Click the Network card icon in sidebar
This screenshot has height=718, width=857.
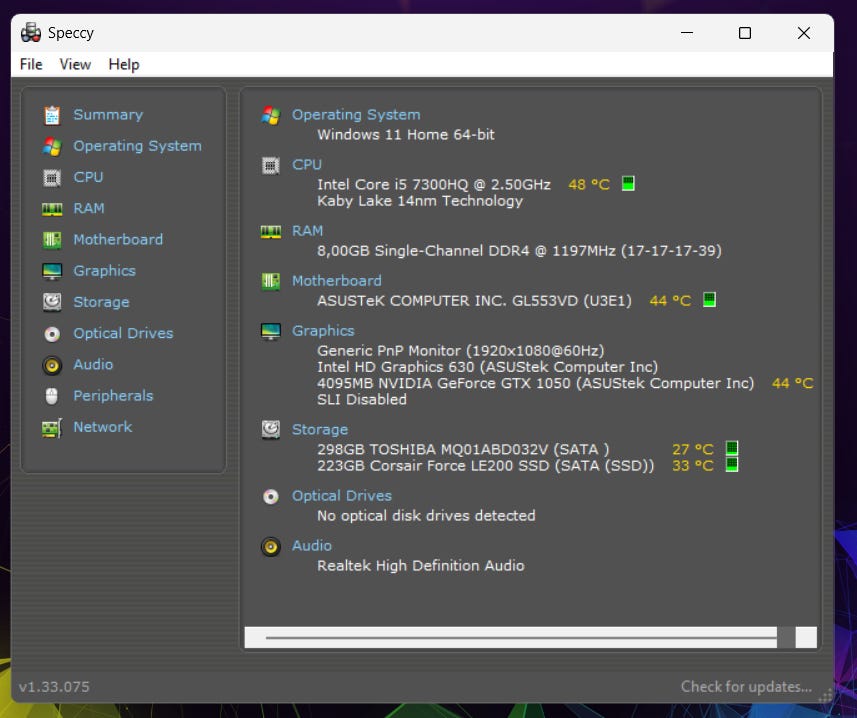click(x=52, y=428)
